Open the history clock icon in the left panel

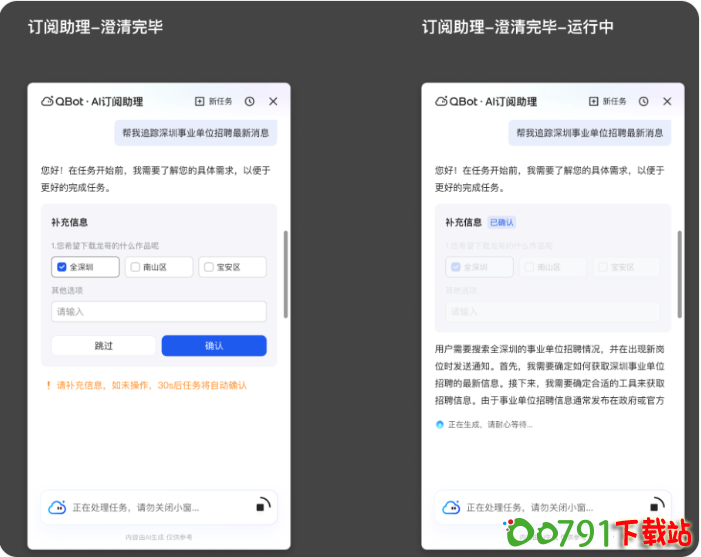point(250,102)
